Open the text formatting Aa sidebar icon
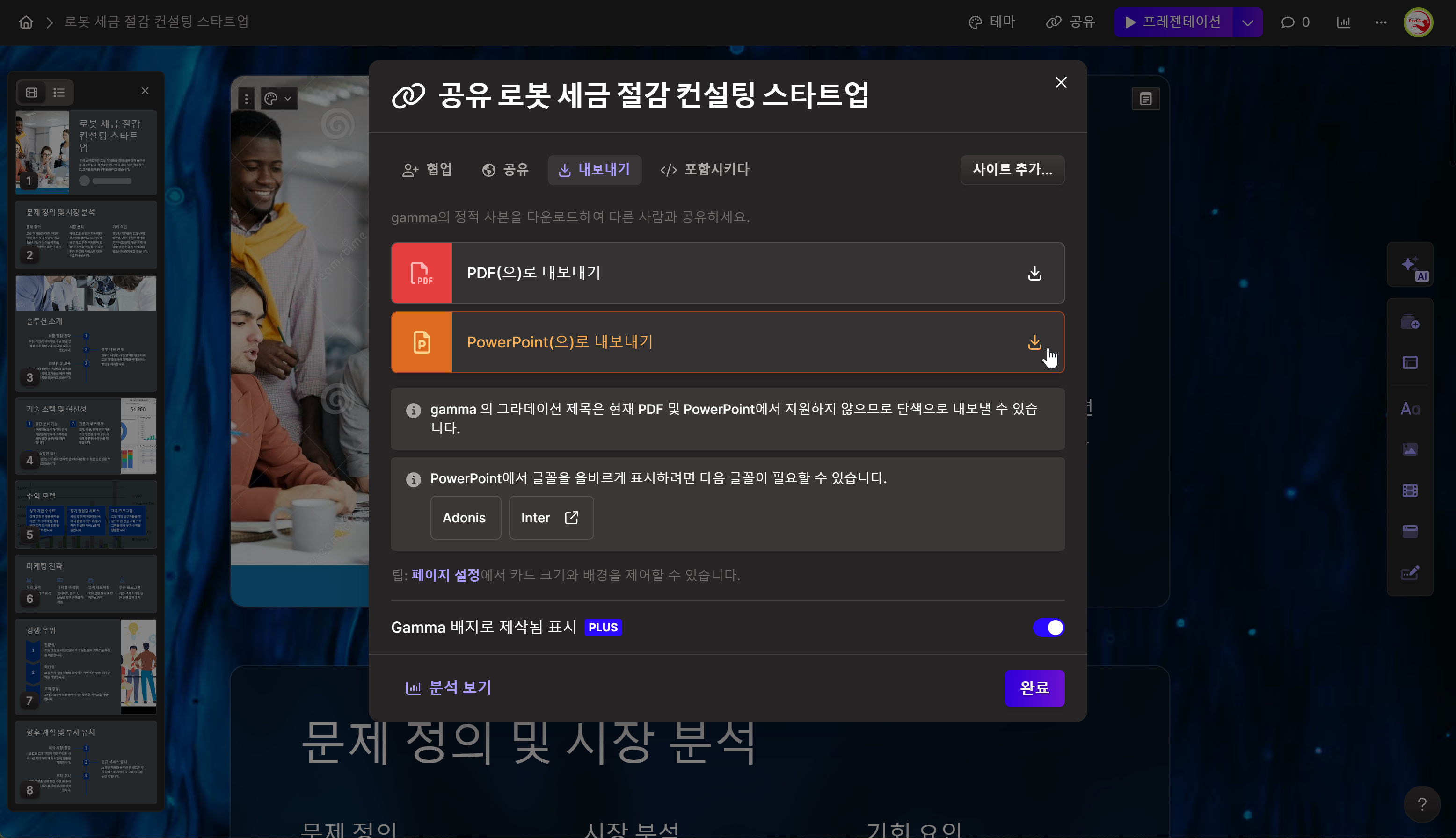Viewport: 1456px width, 838px height. coord(1409,409)
